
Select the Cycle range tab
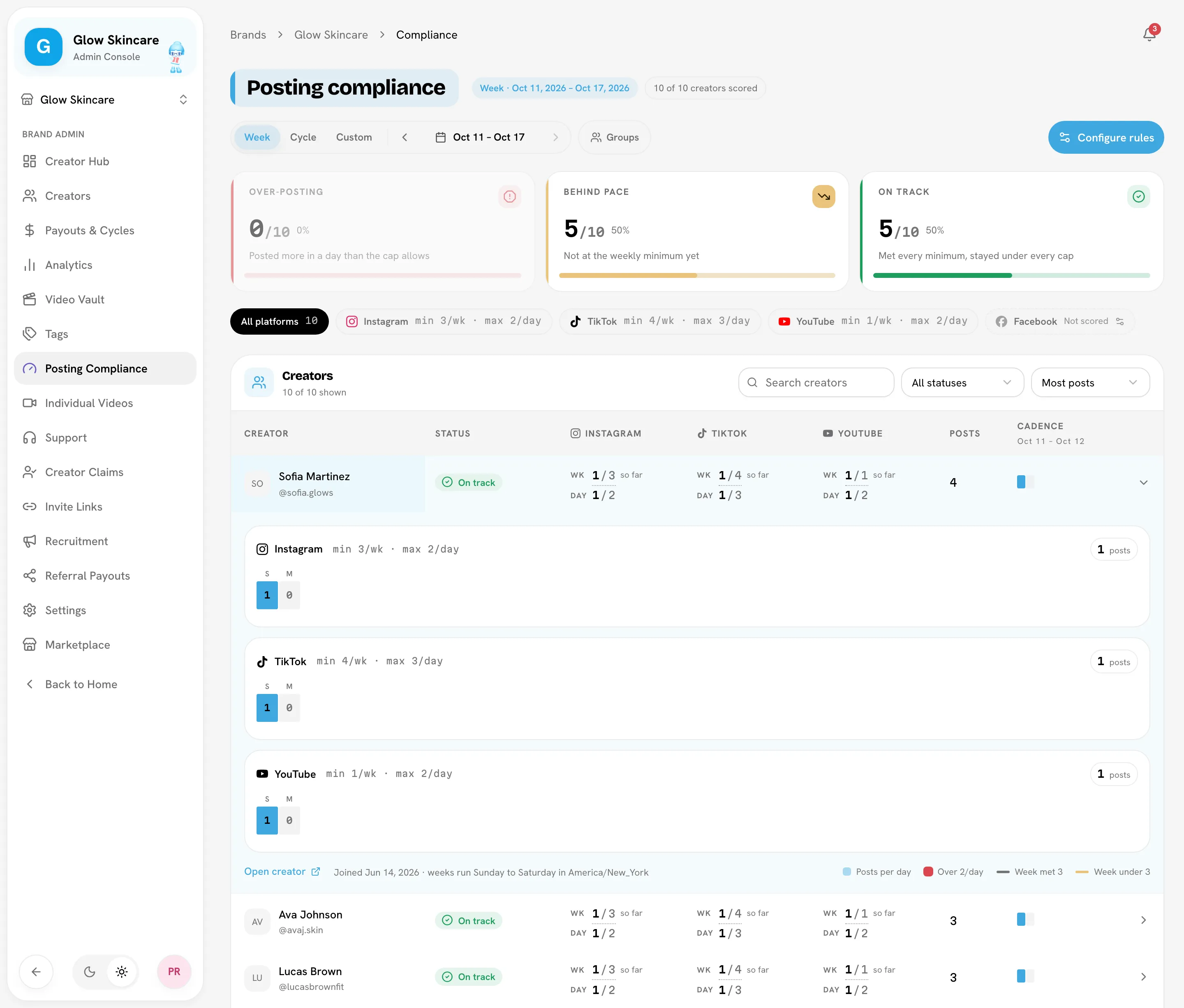pyautogui.click(x=303, y=137)
